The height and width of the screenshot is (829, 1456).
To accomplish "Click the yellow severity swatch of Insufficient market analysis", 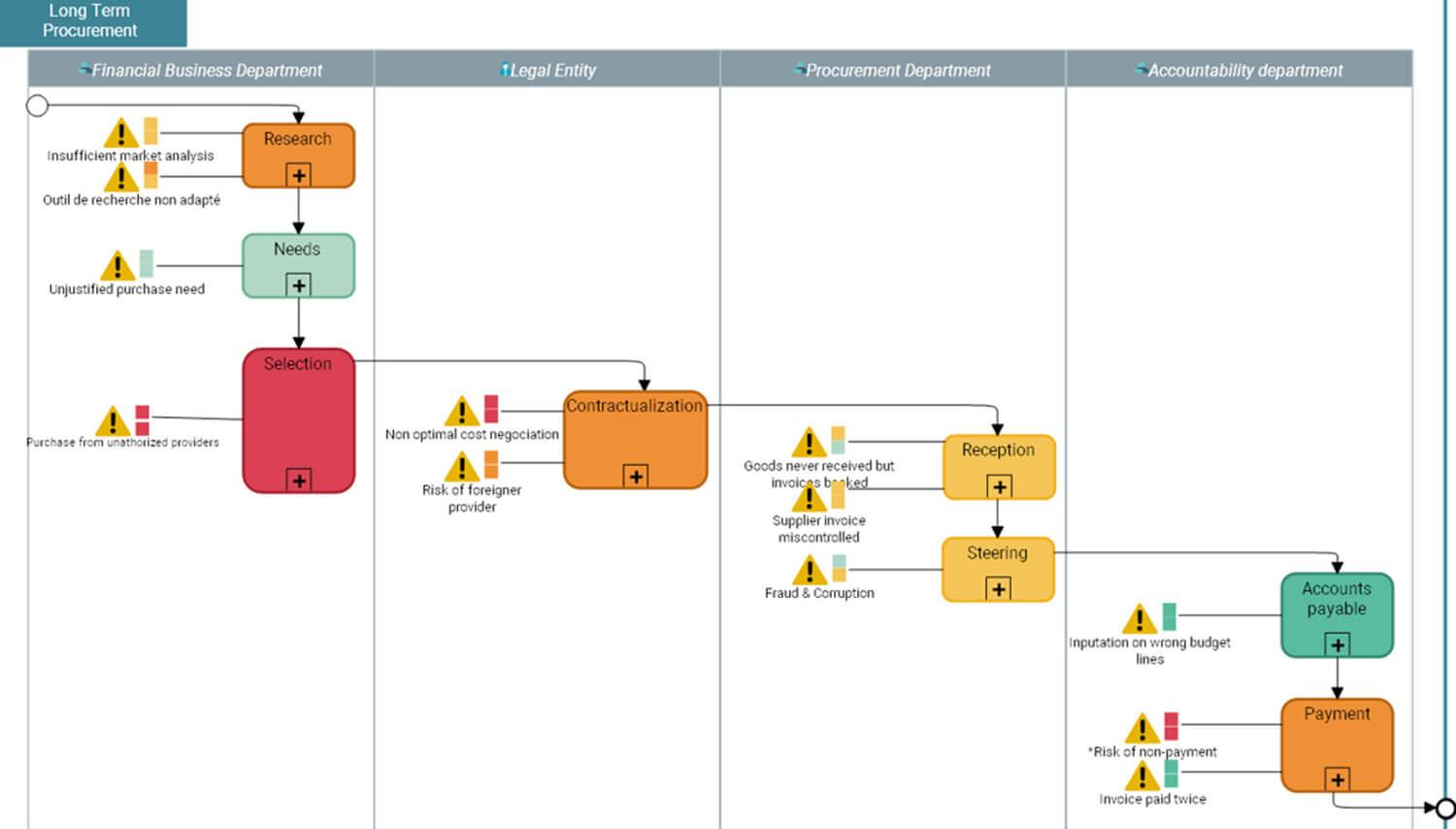I will pyautogui.click(x=150, y=131).
